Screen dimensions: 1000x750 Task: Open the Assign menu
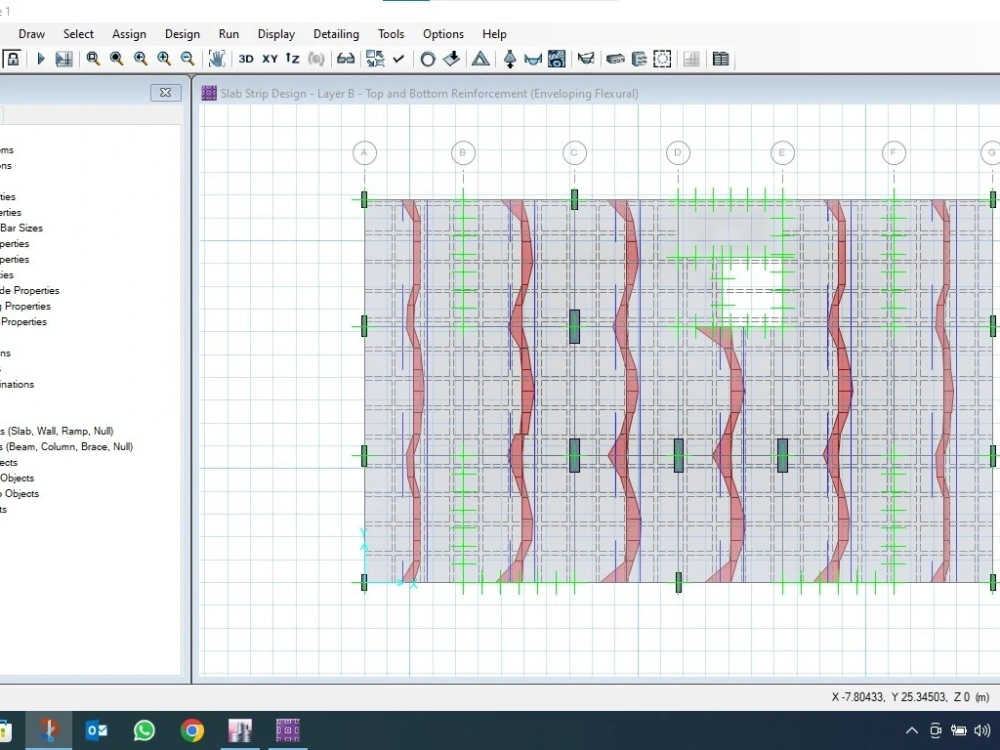pyautogui.click(x=129, y=34)
